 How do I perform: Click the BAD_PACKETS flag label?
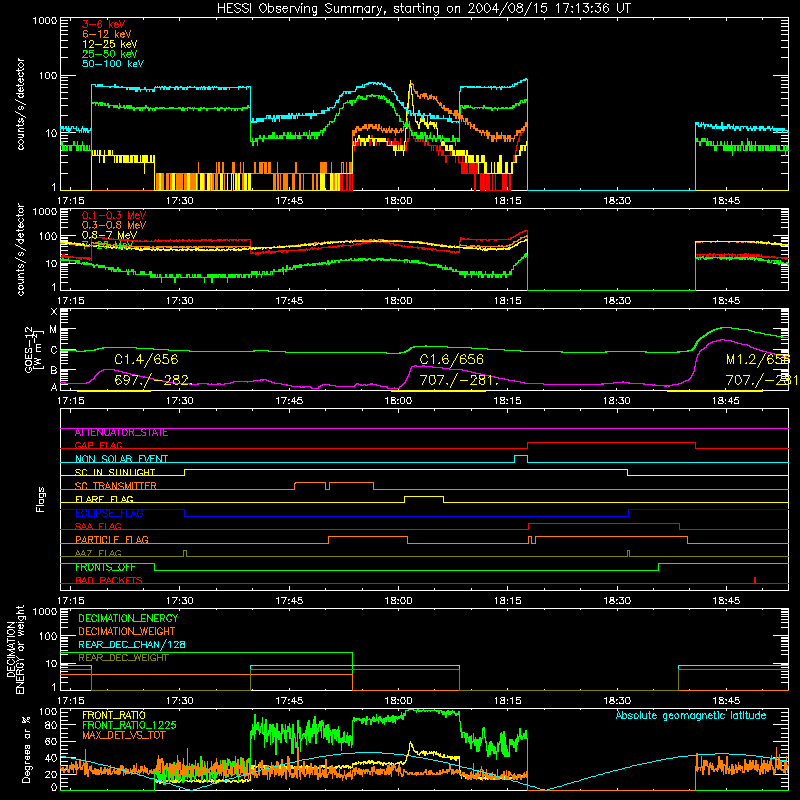point(109,581)
